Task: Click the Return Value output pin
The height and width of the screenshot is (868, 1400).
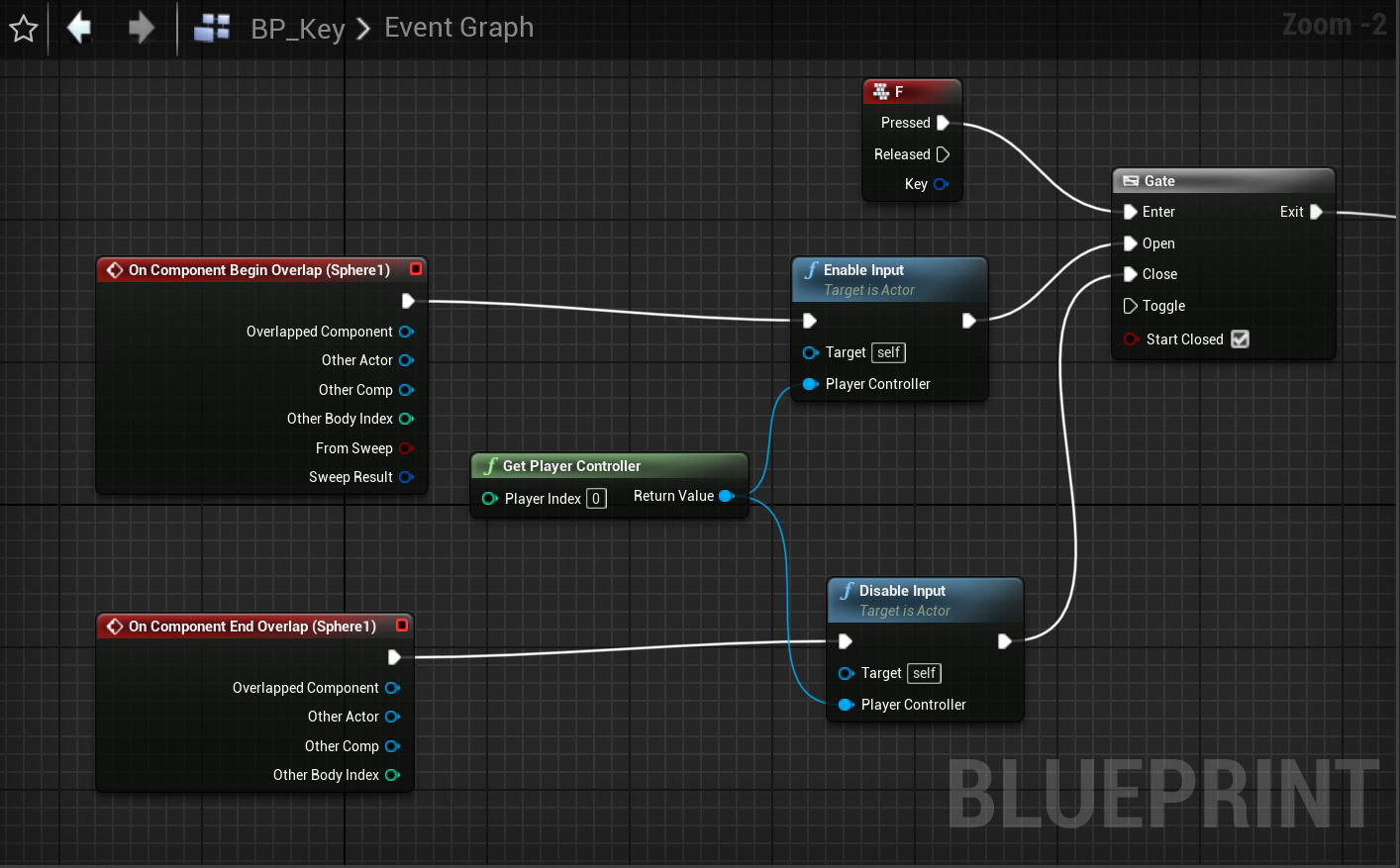Action: 726,496
